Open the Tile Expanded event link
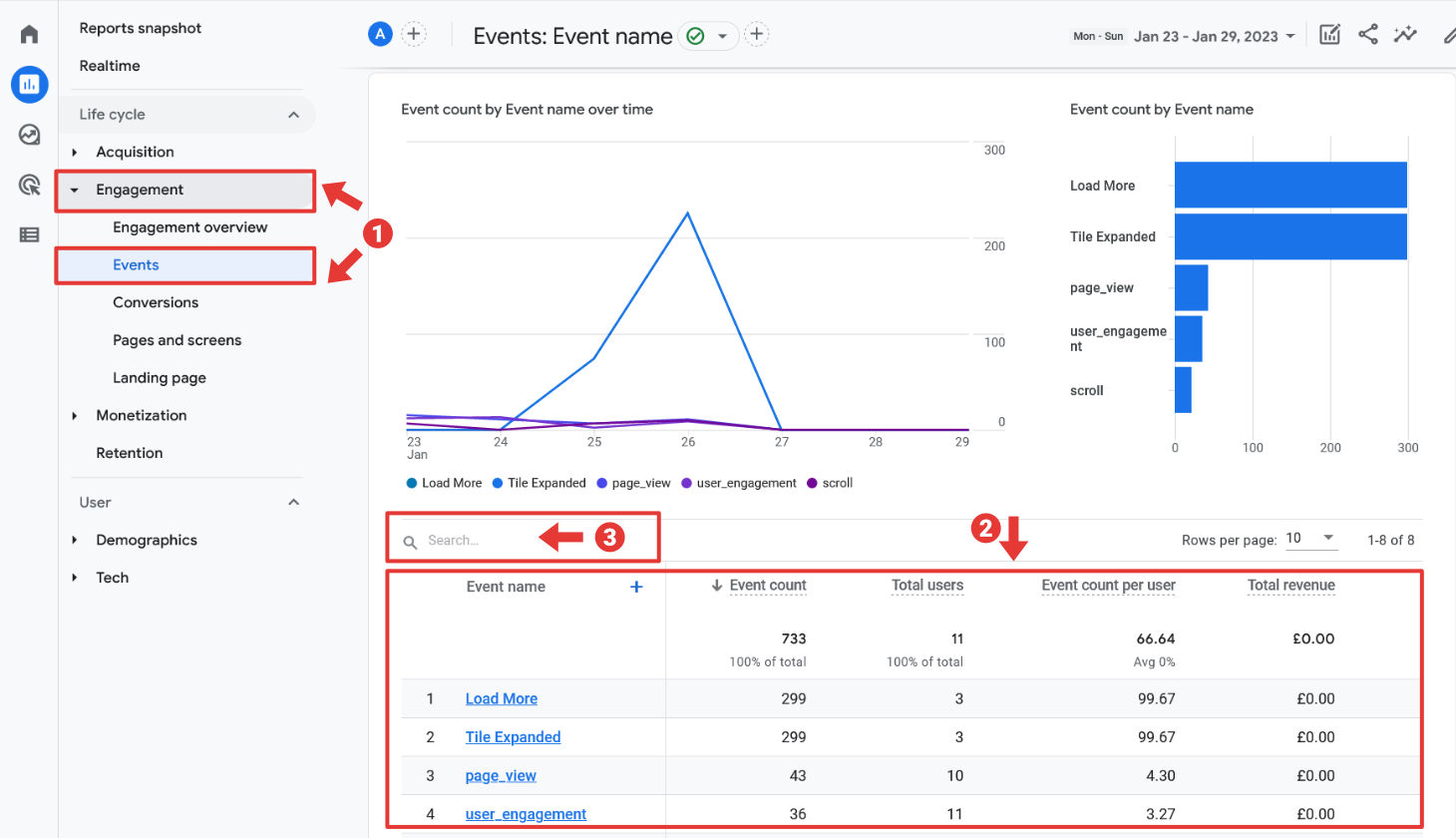The width and height of the screenshot is (1456, 838). [513, 736]
